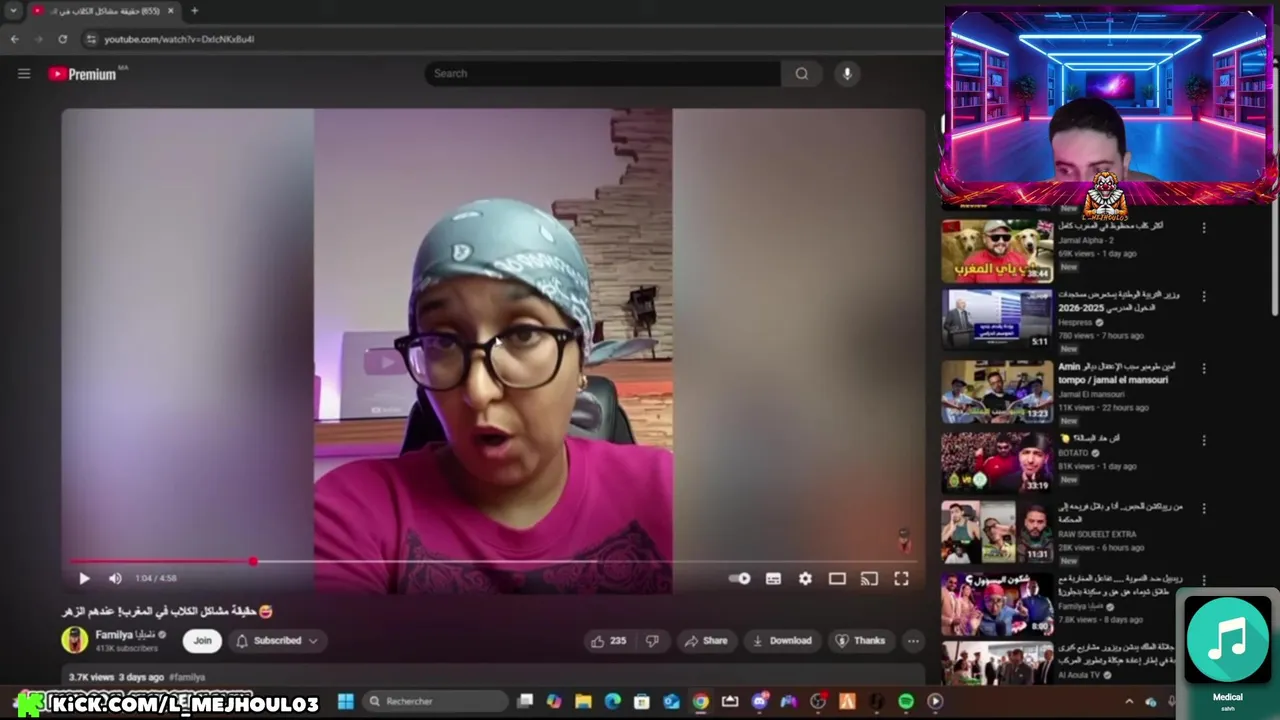Open Familya channel avatar
1280x720 pixels.
point(75,640)
